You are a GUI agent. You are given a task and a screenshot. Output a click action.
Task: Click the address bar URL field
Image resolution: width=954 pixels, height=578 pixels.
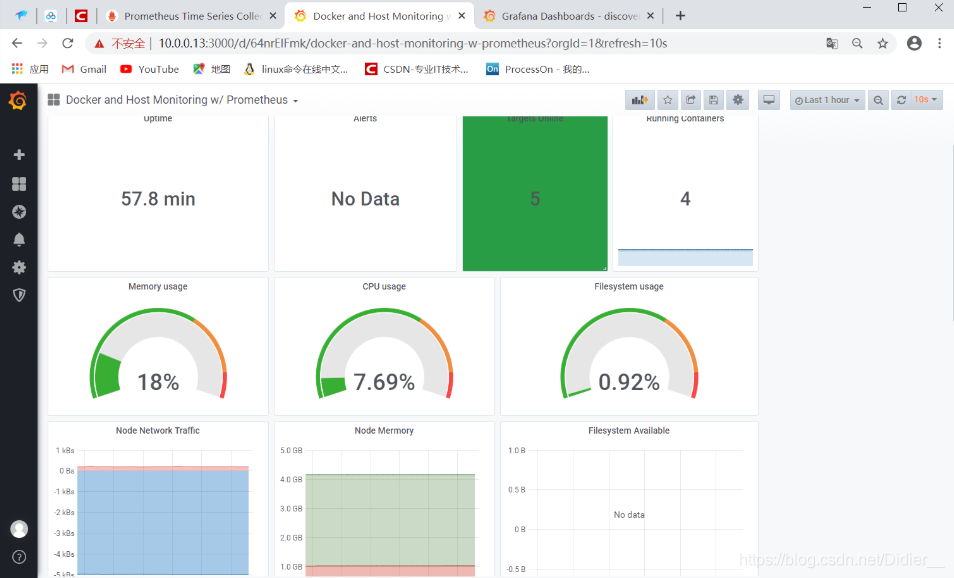(413, 43)
